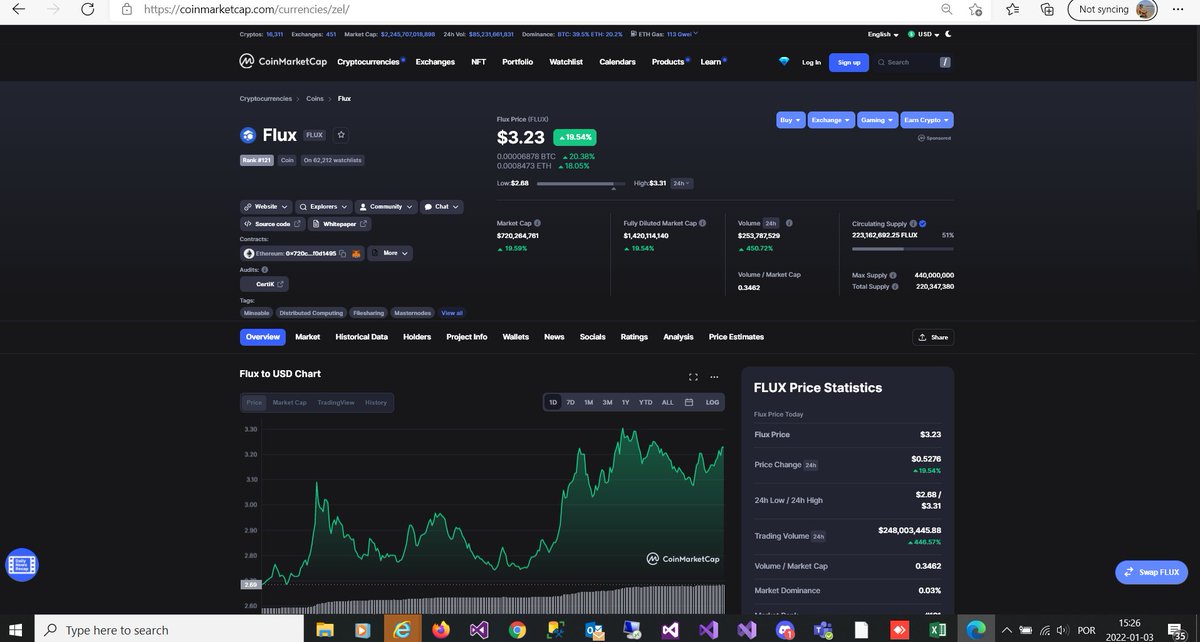The width and height of the screenshot is (1200, 642).
Task: Expand the Explorers dropdown
Action: click(323, 207)
